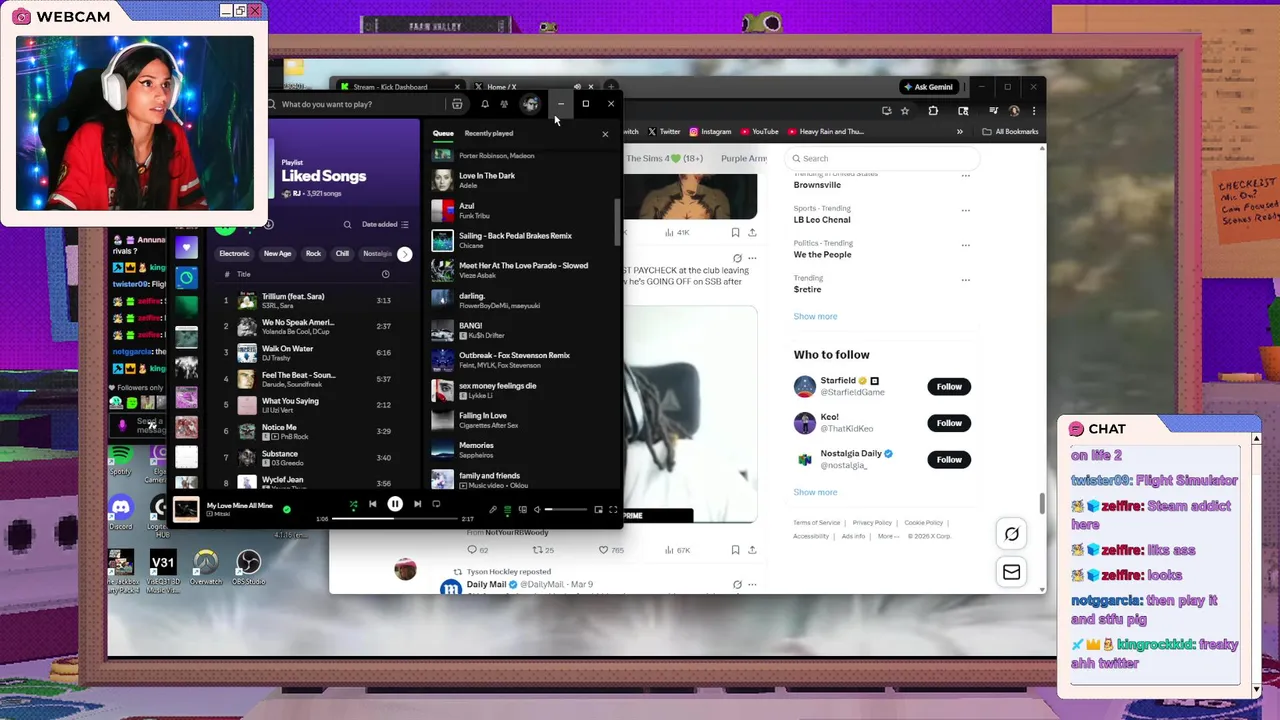Screen dimensions: 1280x720
Task: Click the Spotify search input field
Action: pyautogui.click(x=357, y=104)
